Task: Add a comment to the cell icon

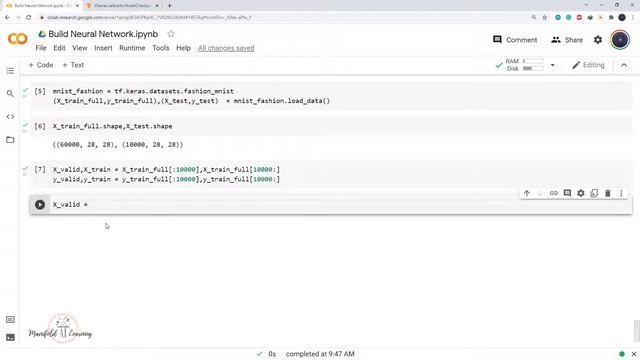Action: tap(567, 193)
